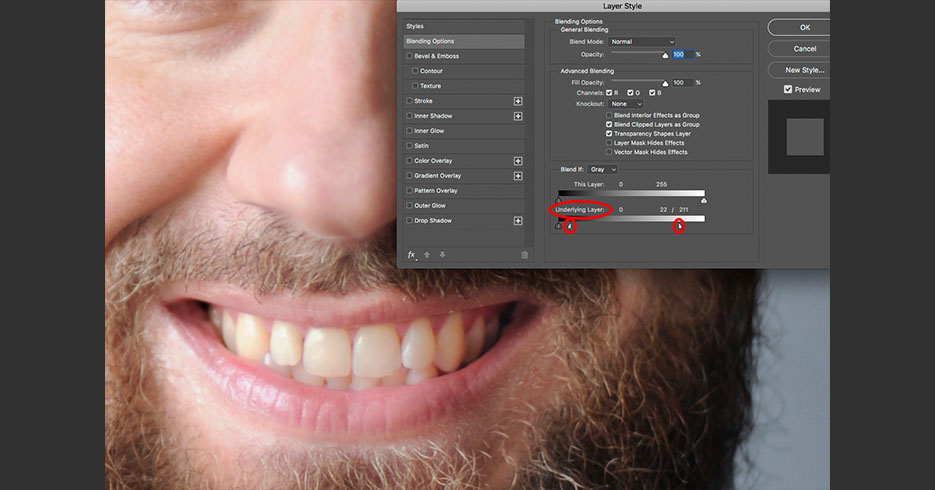Click the move effect up arrow
935x490 pixels.
(427, 255)
